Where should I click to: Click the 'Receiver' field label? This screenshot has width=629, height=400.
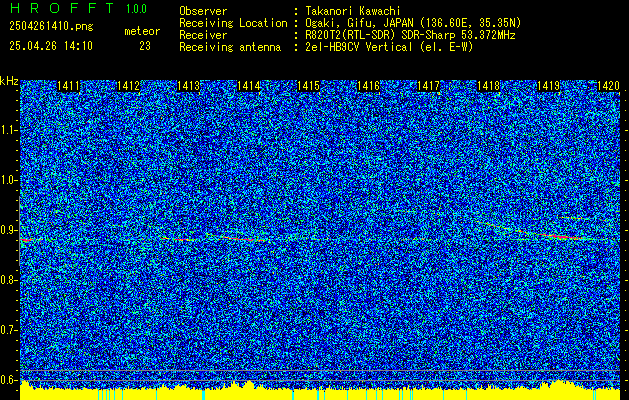click(x=203, y=35)
